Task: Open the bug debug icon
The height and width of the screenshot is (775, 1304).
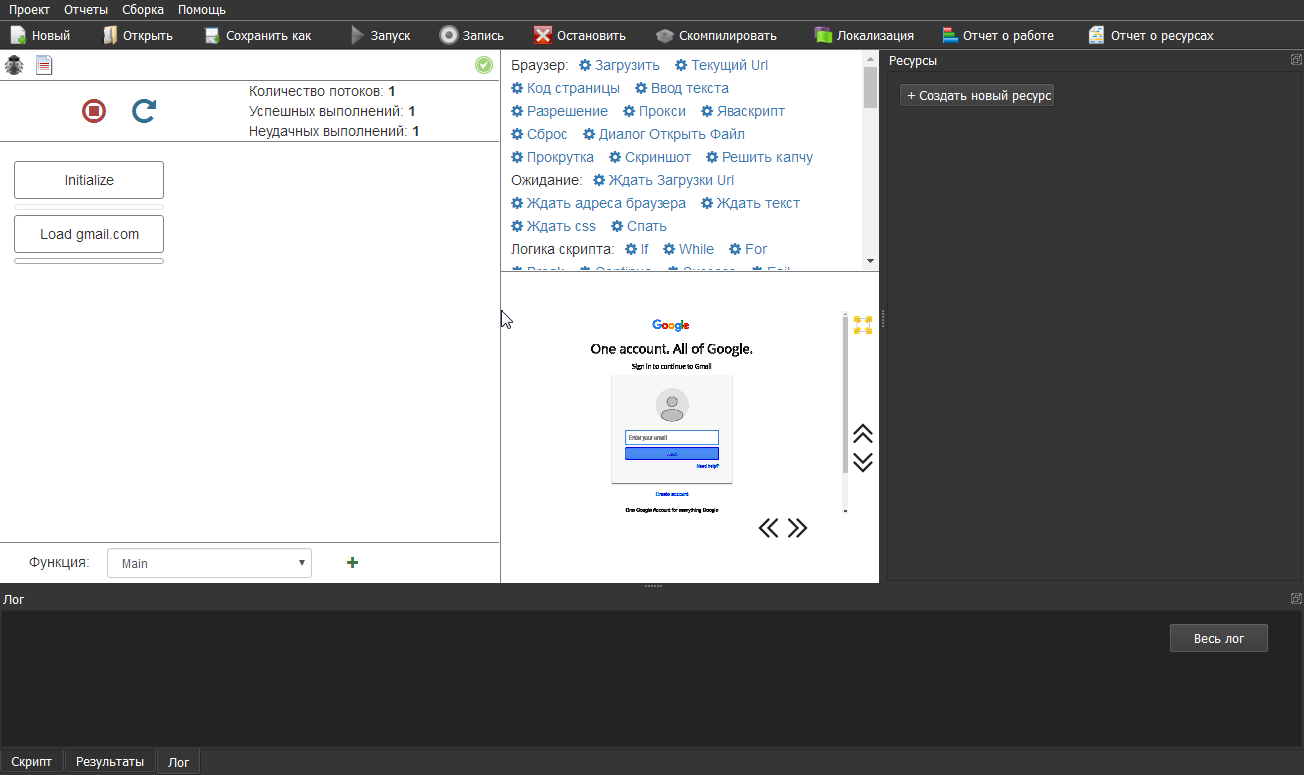Action: [x=14, y=66]
